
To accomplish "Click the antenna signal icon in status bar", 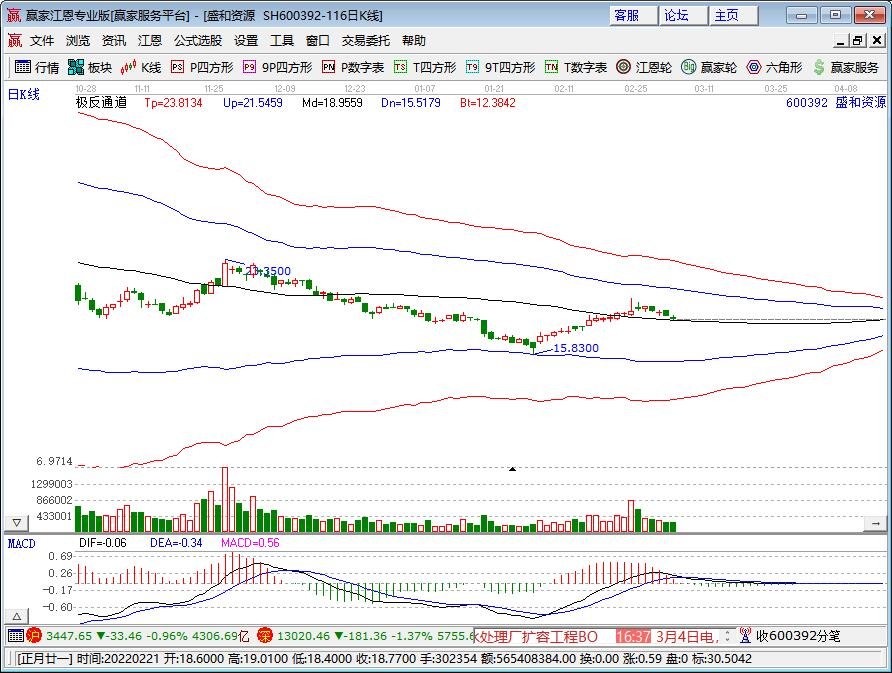I will (x=745, y=635).
